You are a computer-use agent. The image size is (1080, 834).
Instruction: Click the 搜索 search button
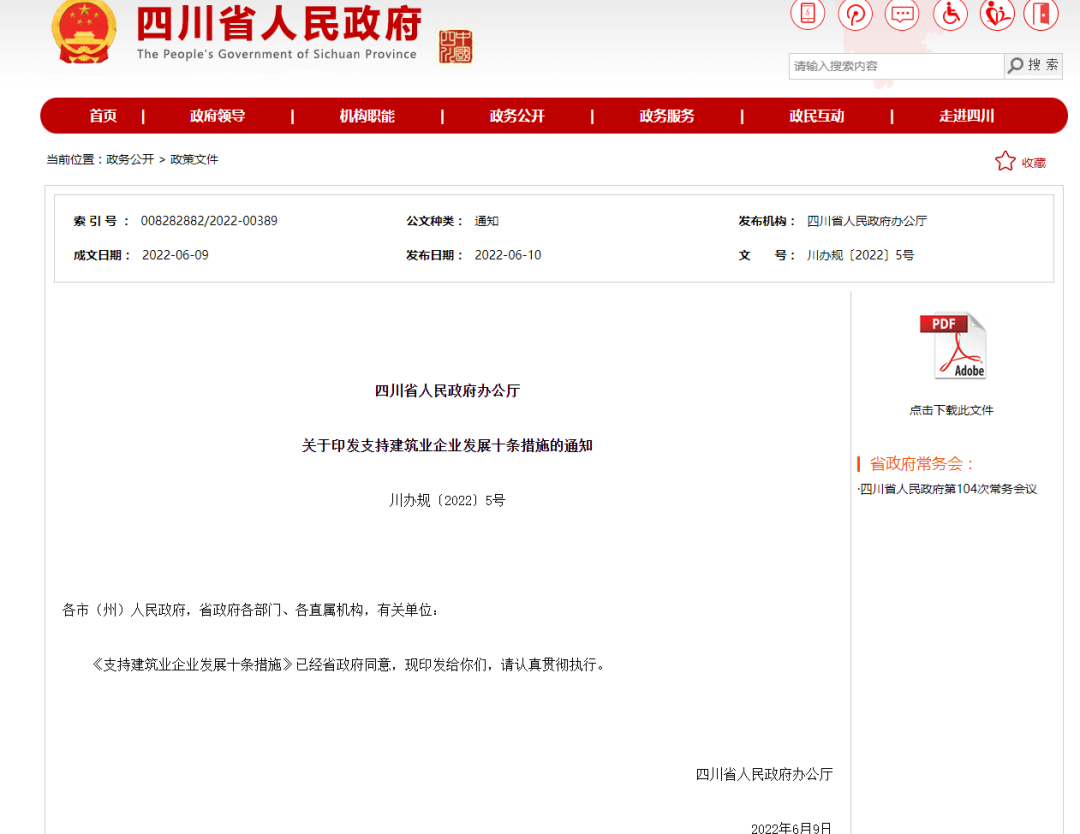[1033, 65]
